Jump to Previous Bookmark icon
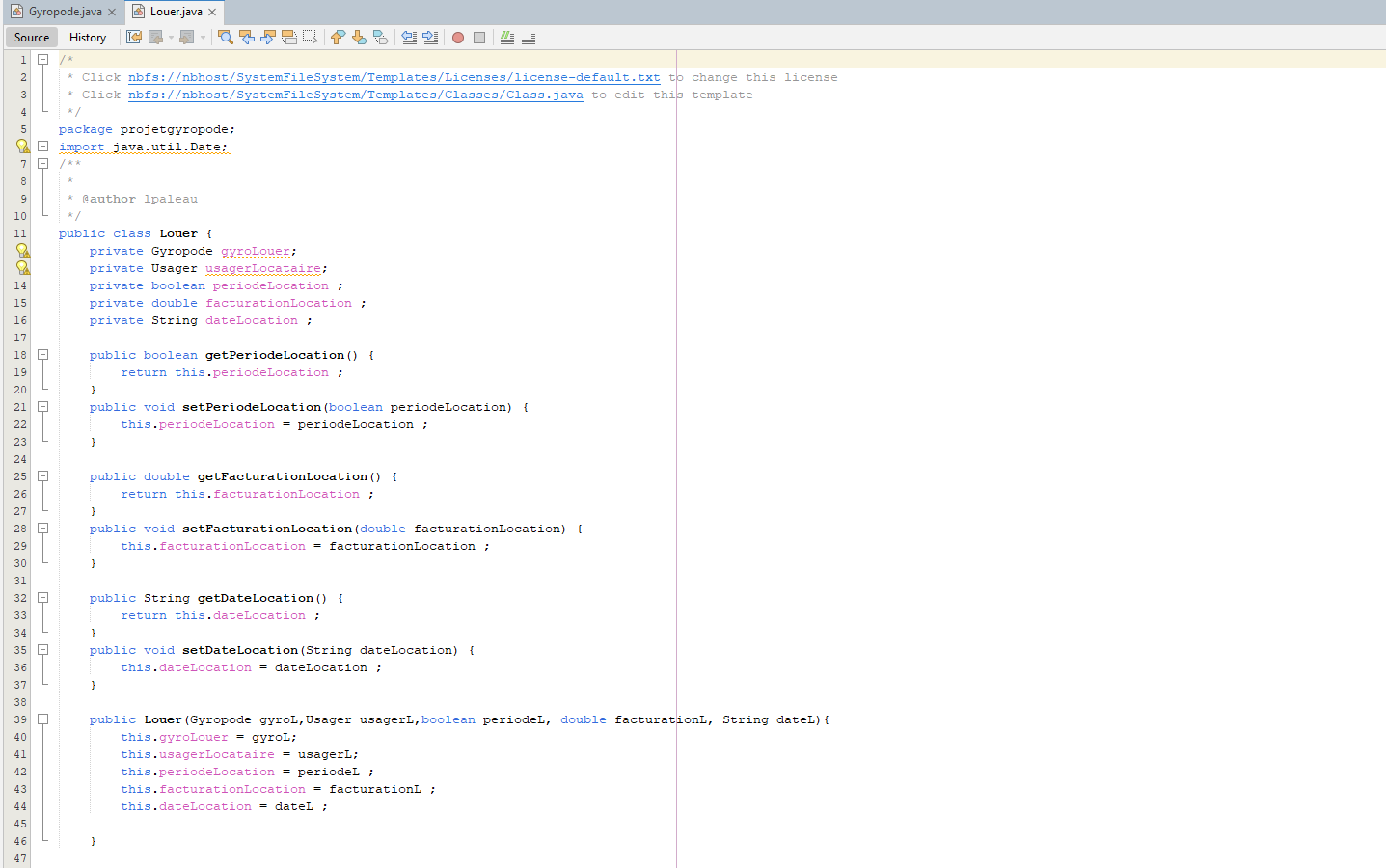Viewport: 1386px width, 868px height. pyautogui.click(x=338, y=38)
